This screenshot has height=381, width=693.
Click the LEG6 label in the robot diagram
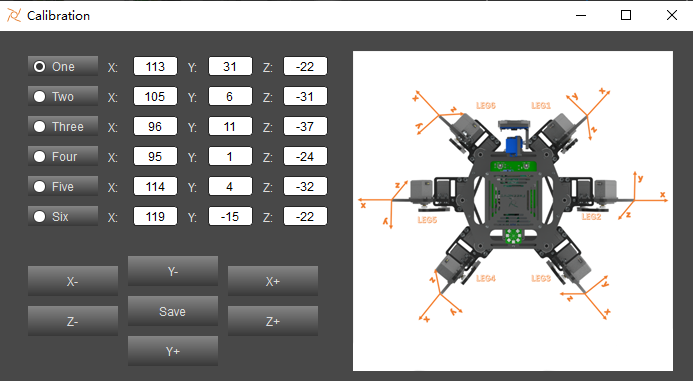(x=486, y=106)
